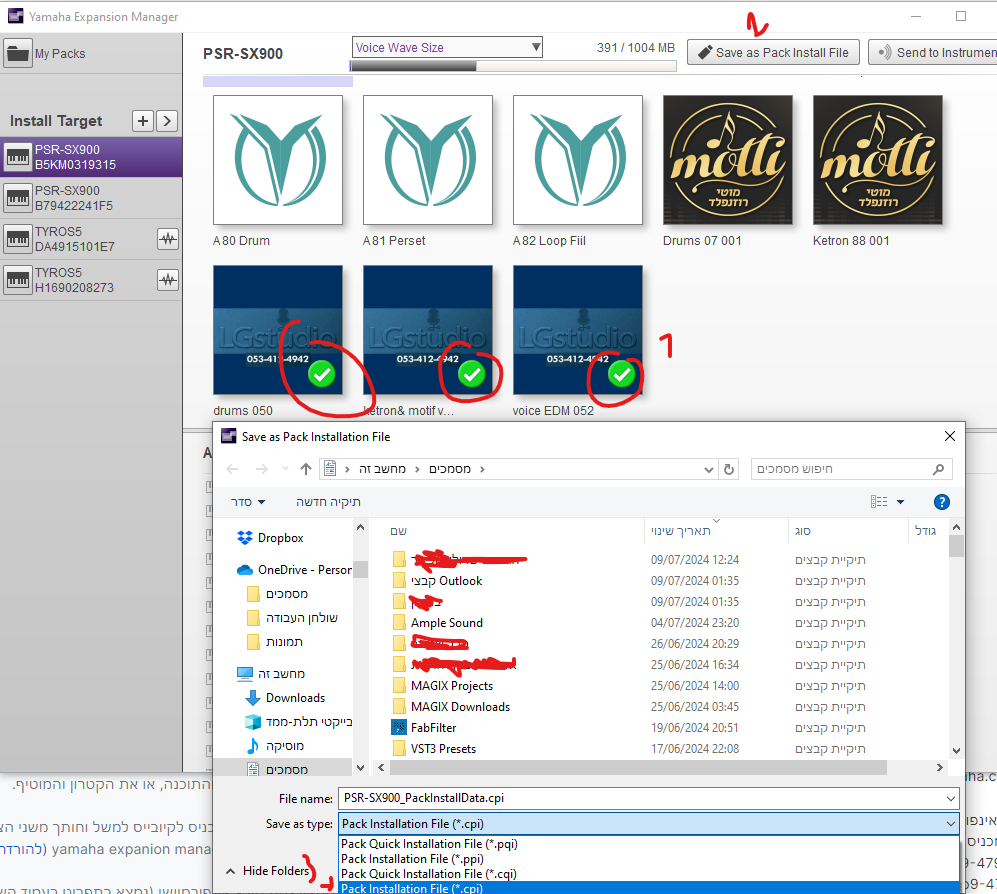Select the FabFilter item in file list
Image resolution: width=997 pixels, height=894 pixels.
point(433,728)
